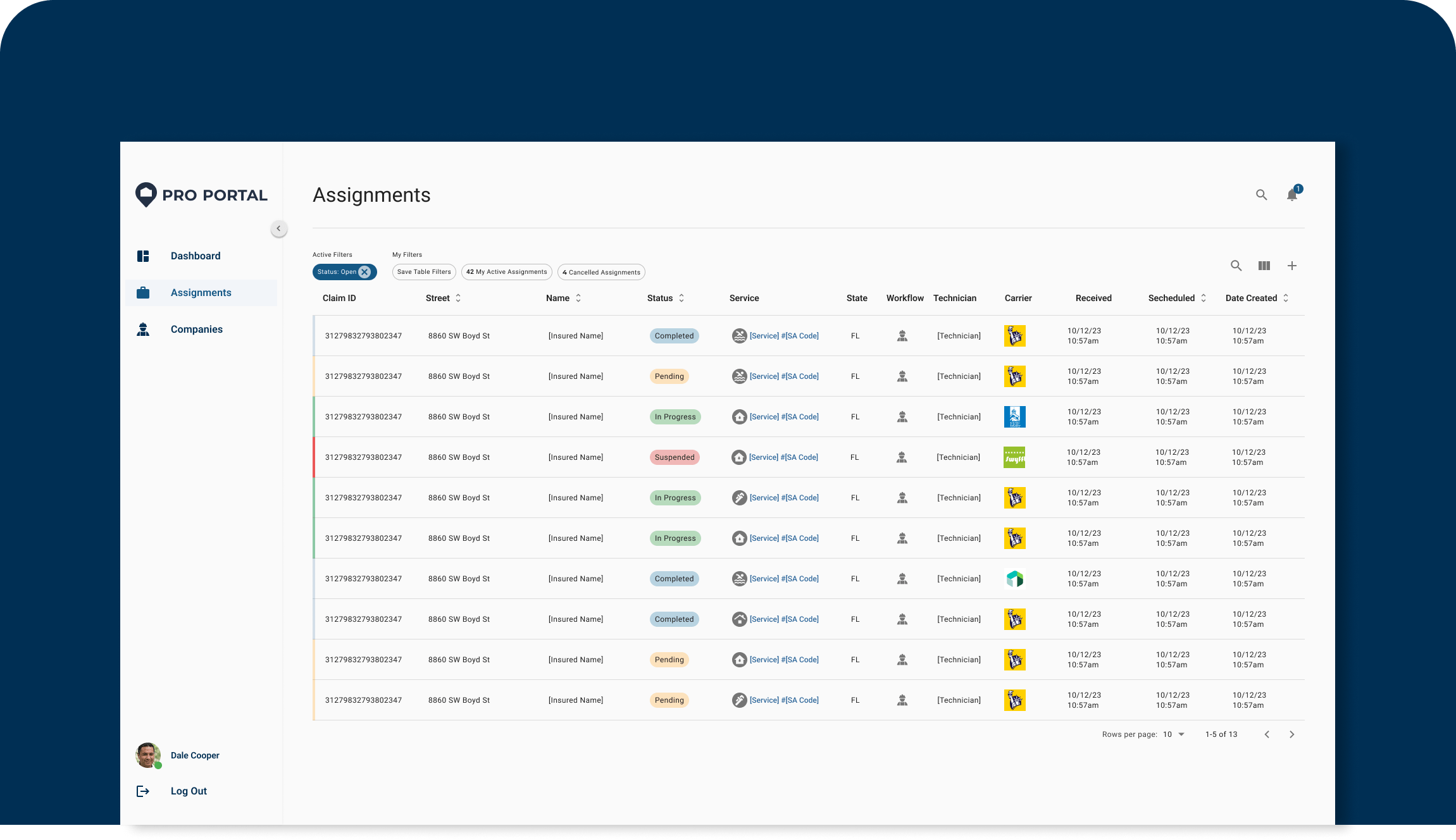Viewport: 1456px width, 840px height.
Task: Click the header search magnifier icon
Action: point(1261,195)
